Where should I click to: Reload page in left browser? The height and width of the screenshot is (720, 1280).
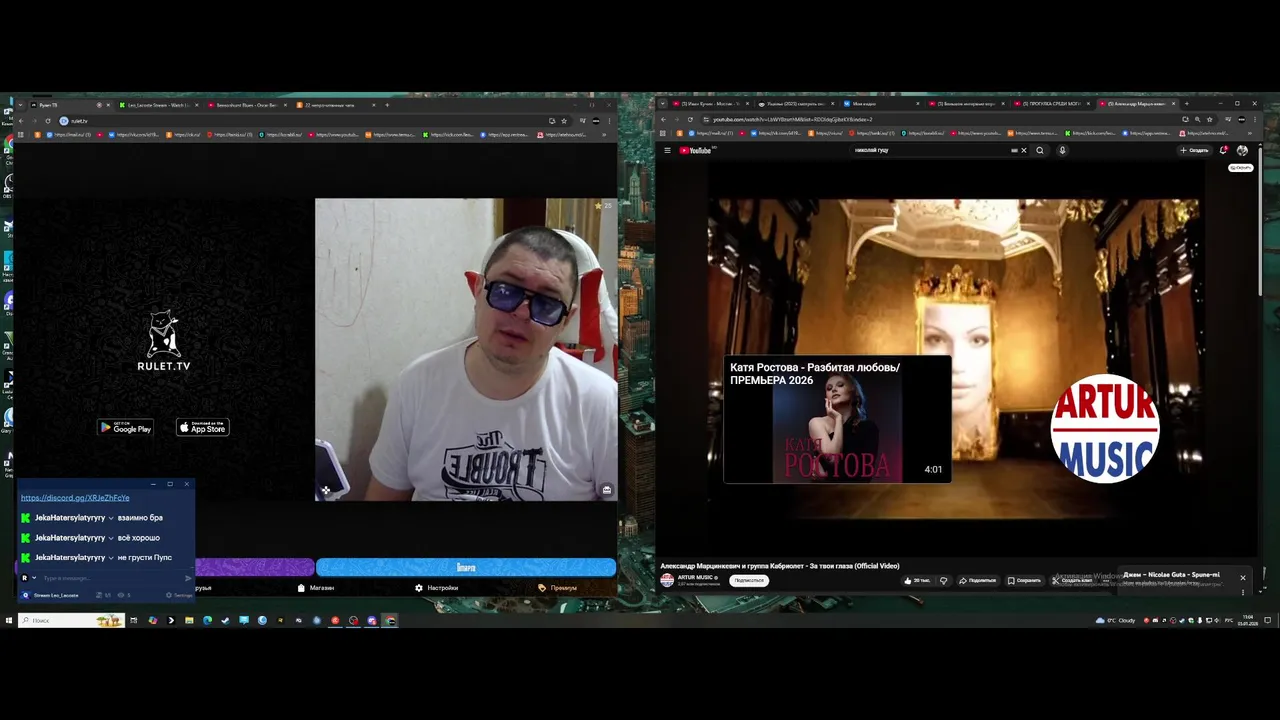(x=47, y=121)
